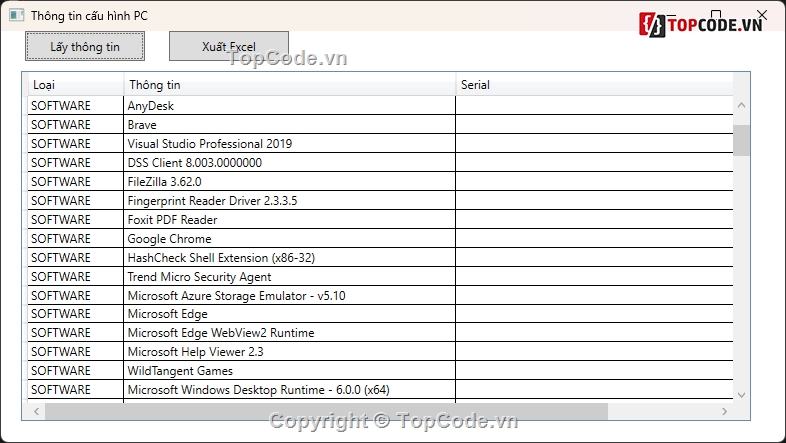Select the Microsoft Edge cell
This screenshot has height=443, width=786.
point(290,314)
